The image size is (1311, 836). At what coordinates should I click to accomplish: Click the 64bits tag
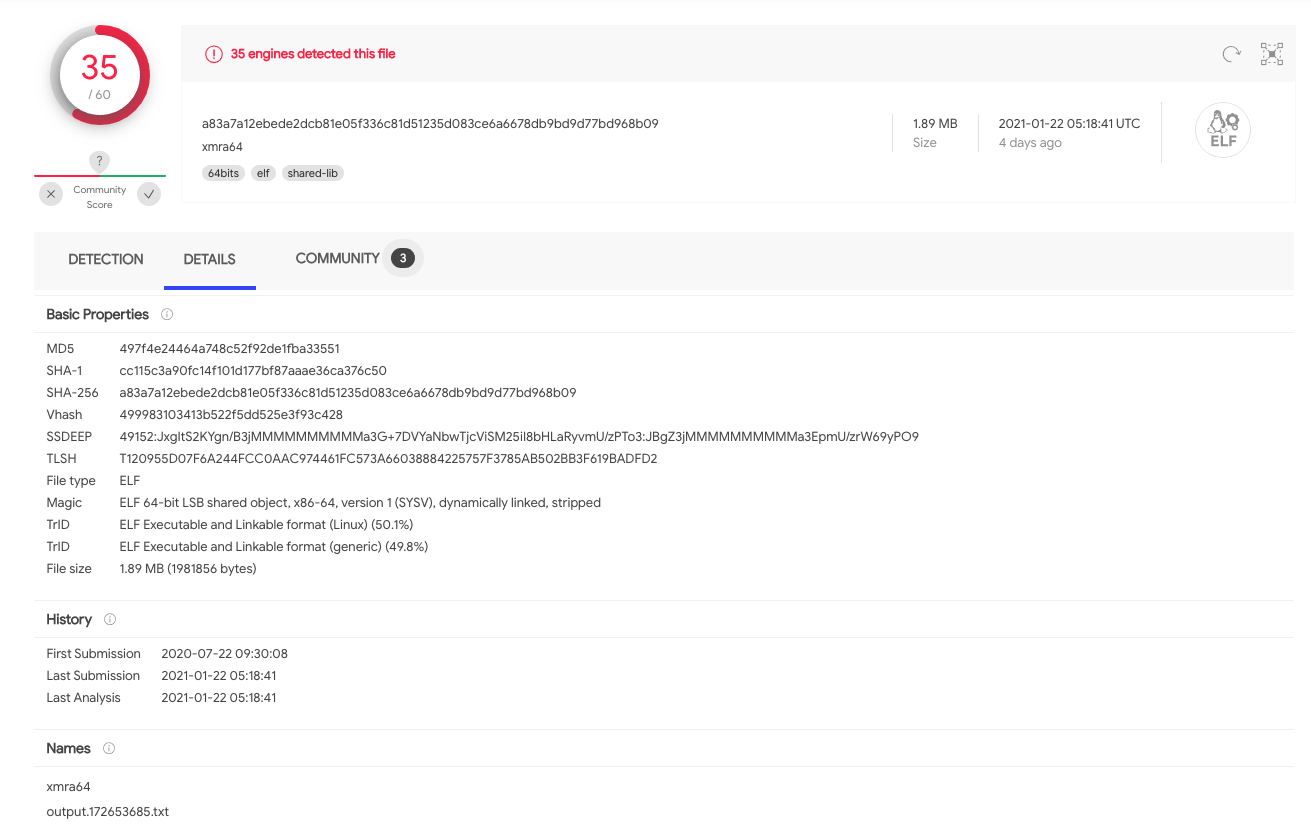pos(223,172)
